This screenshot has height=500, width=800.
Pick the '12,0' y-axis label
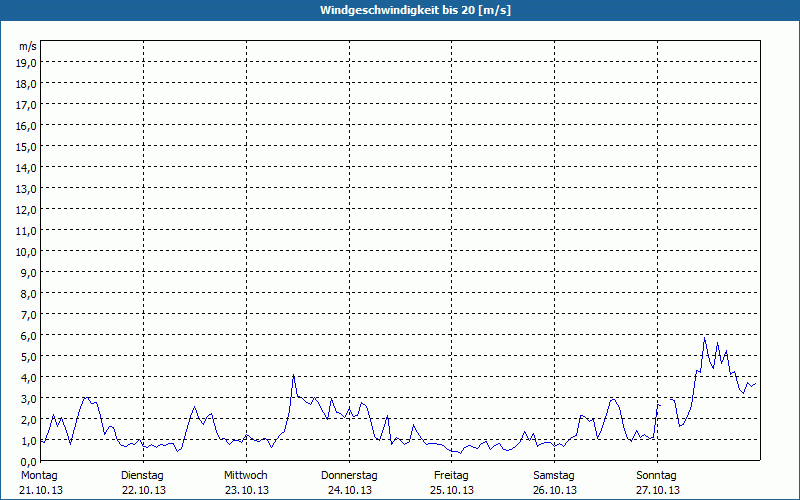26,210
